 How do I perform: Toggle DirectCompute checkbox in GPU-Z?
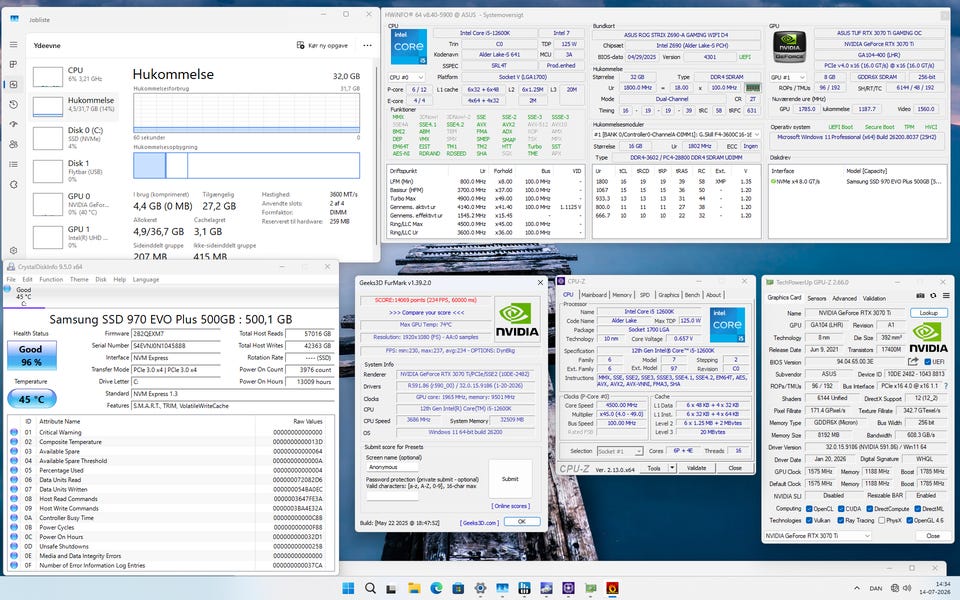(x=869, y=509)
